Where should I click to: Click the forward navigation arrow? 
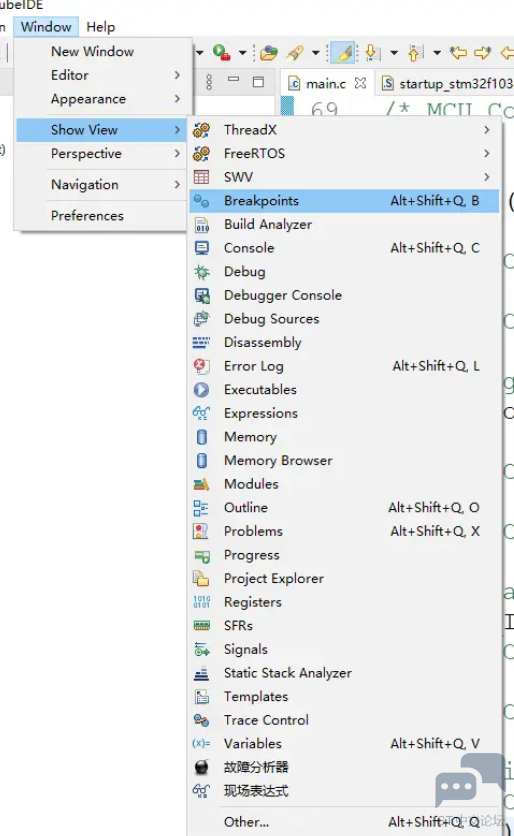tap(483, 53)
